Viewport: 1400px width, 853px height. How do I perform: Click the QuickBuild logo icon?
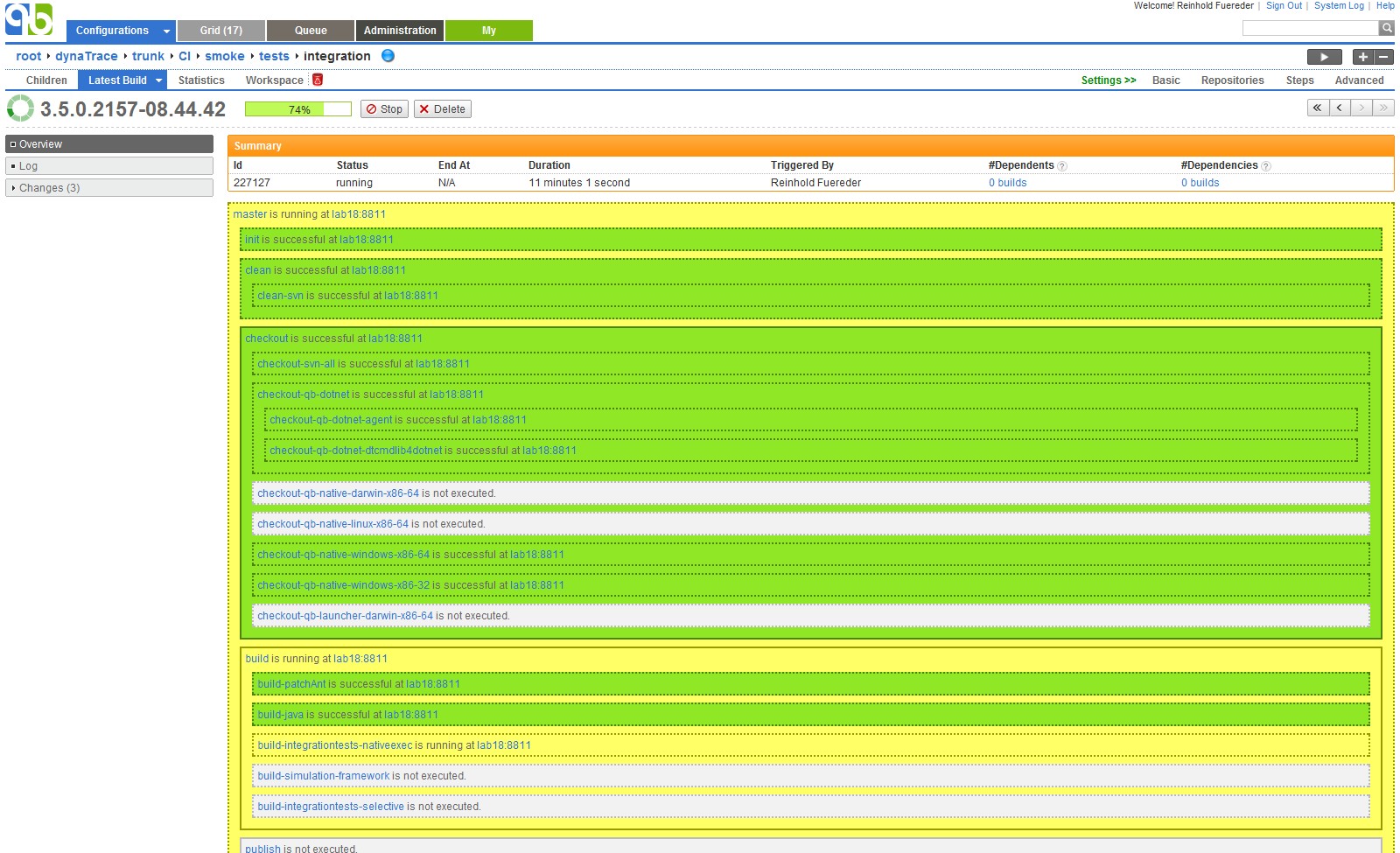coord(29,19)
